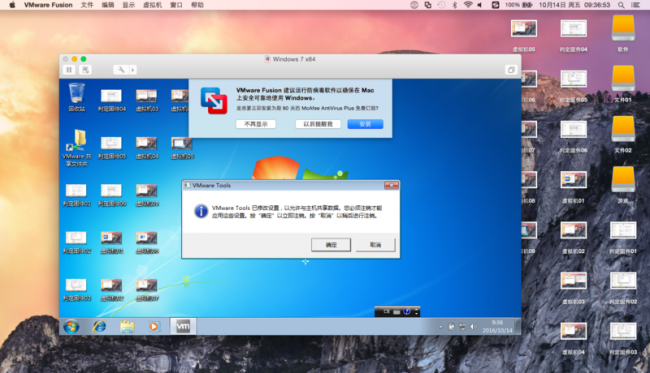The width and height of the screenshot is (650, 373).
Task: Select 判定固件02 file on the Windows desktop
Action: coord(77,242)
